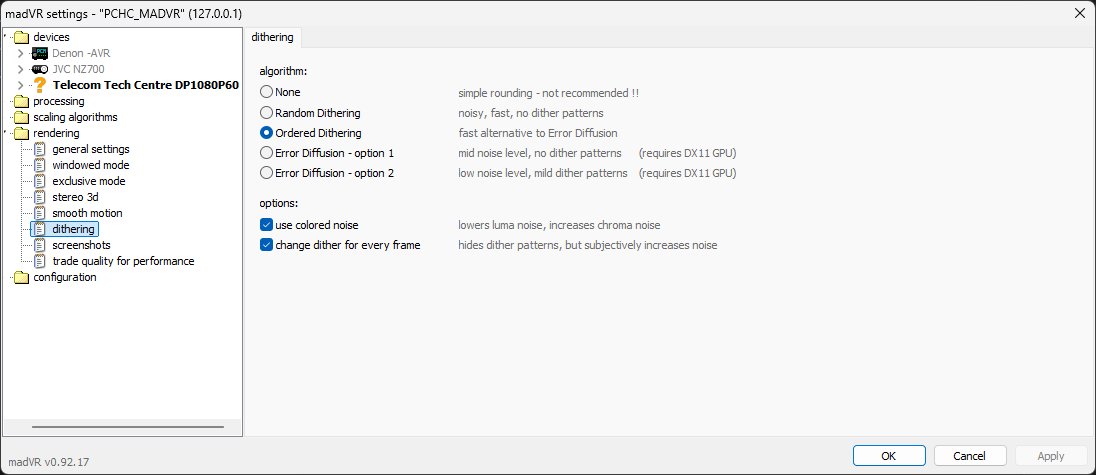Image resolution: width=1096 pixels, height=475 pixels.
Task: Click the screenshots page icon
Action: click(x=41, y=245)
